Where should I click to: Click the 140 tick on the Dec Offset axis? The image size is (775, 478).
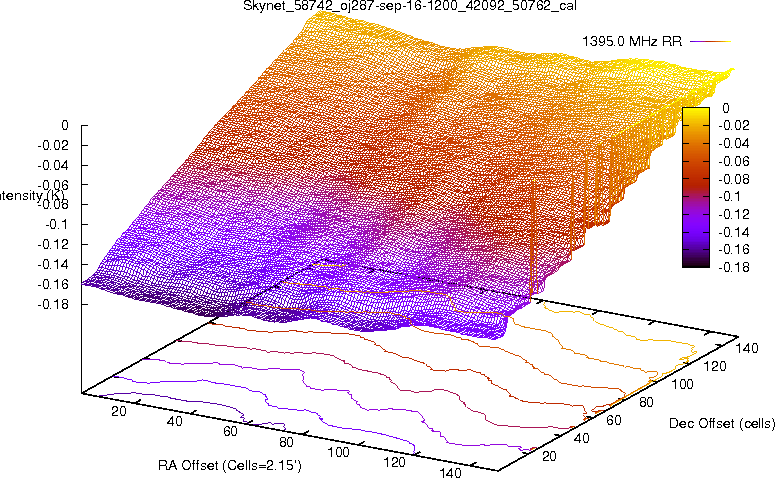[x=747, y=348]
